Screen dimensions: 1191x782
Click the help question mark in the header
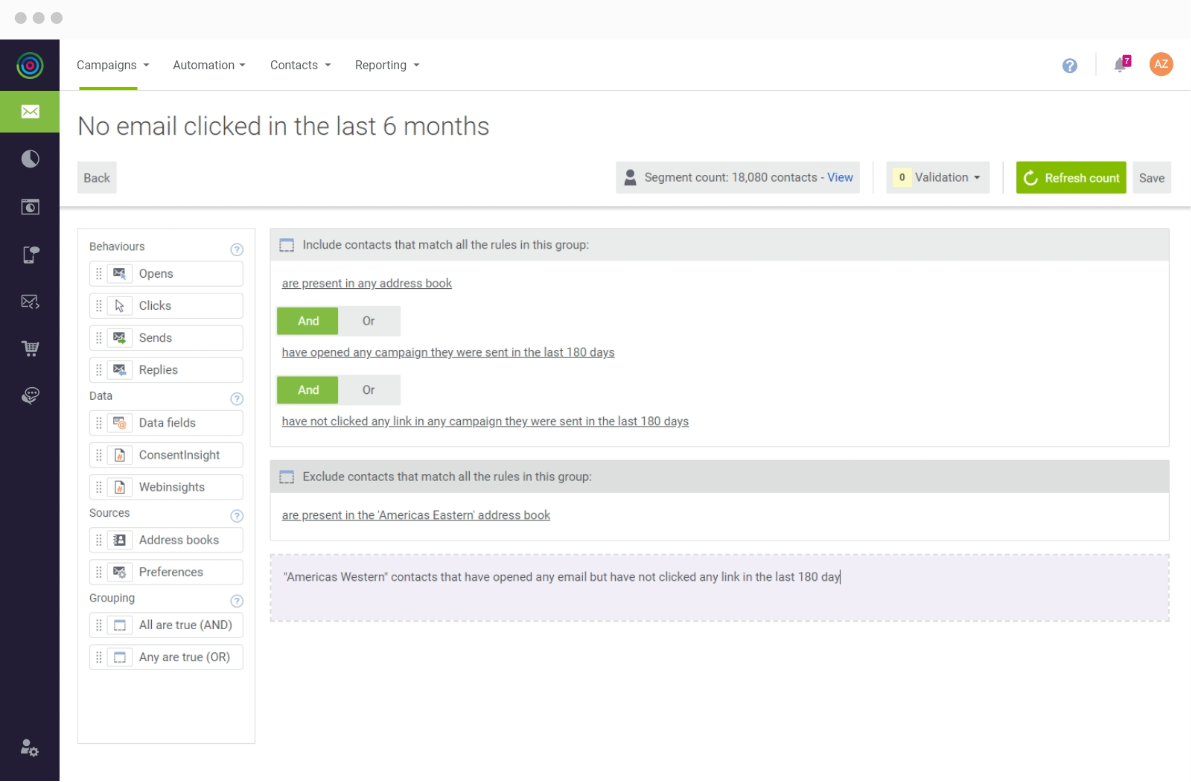click(x=1069, y=64)
